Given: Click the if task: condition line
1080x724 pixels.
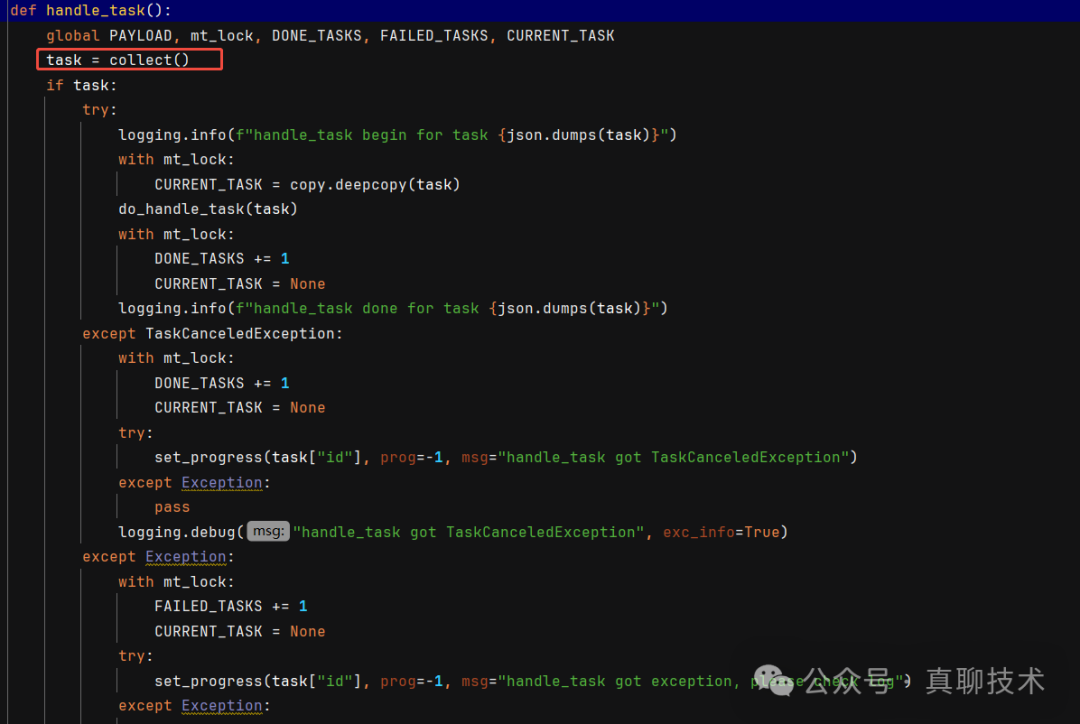Looking at the screenshot, I should point(81,85).
